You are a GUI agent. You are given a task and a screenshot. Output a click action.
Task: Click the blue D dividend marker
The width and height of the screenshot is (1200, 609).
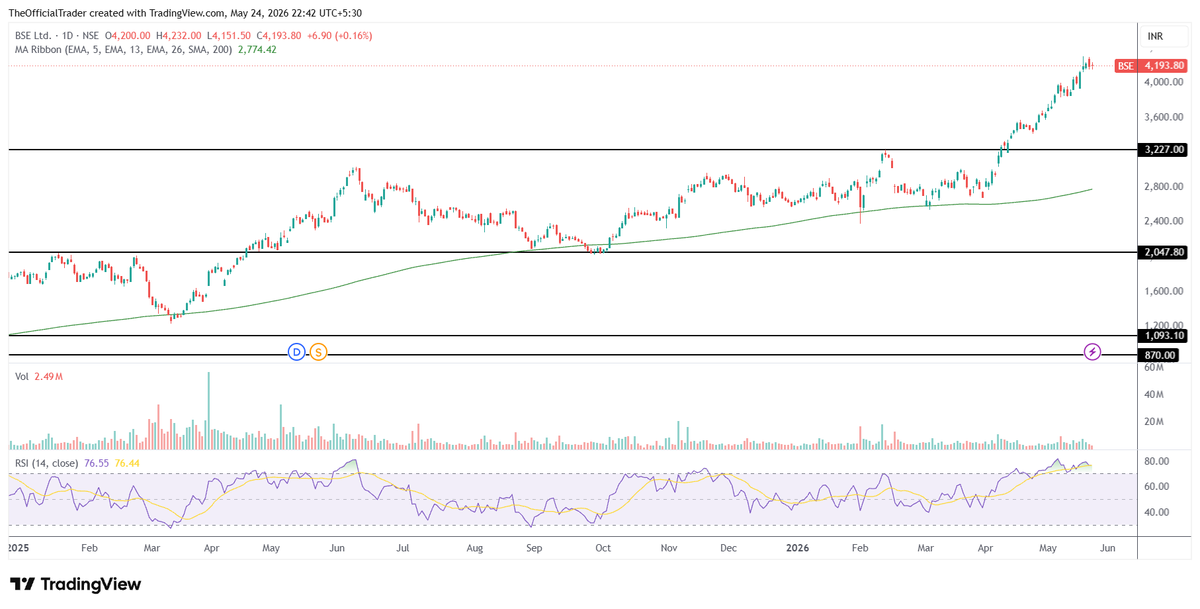pos(296,352)
